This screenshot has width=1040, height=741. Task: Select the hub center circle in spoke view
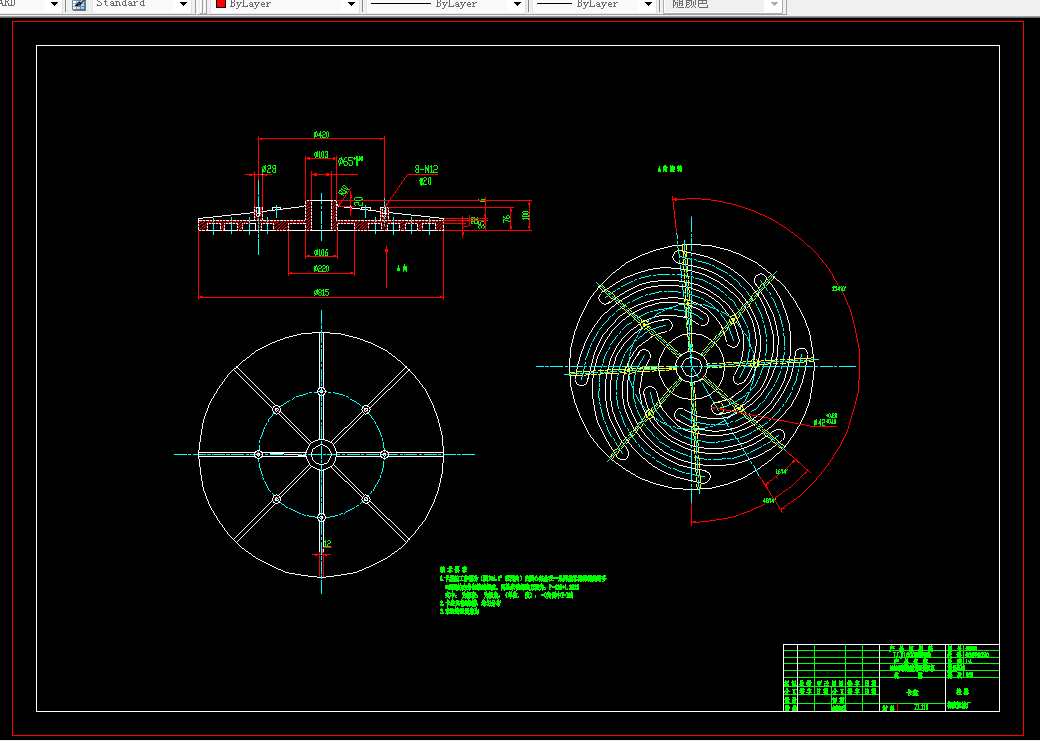321,454
